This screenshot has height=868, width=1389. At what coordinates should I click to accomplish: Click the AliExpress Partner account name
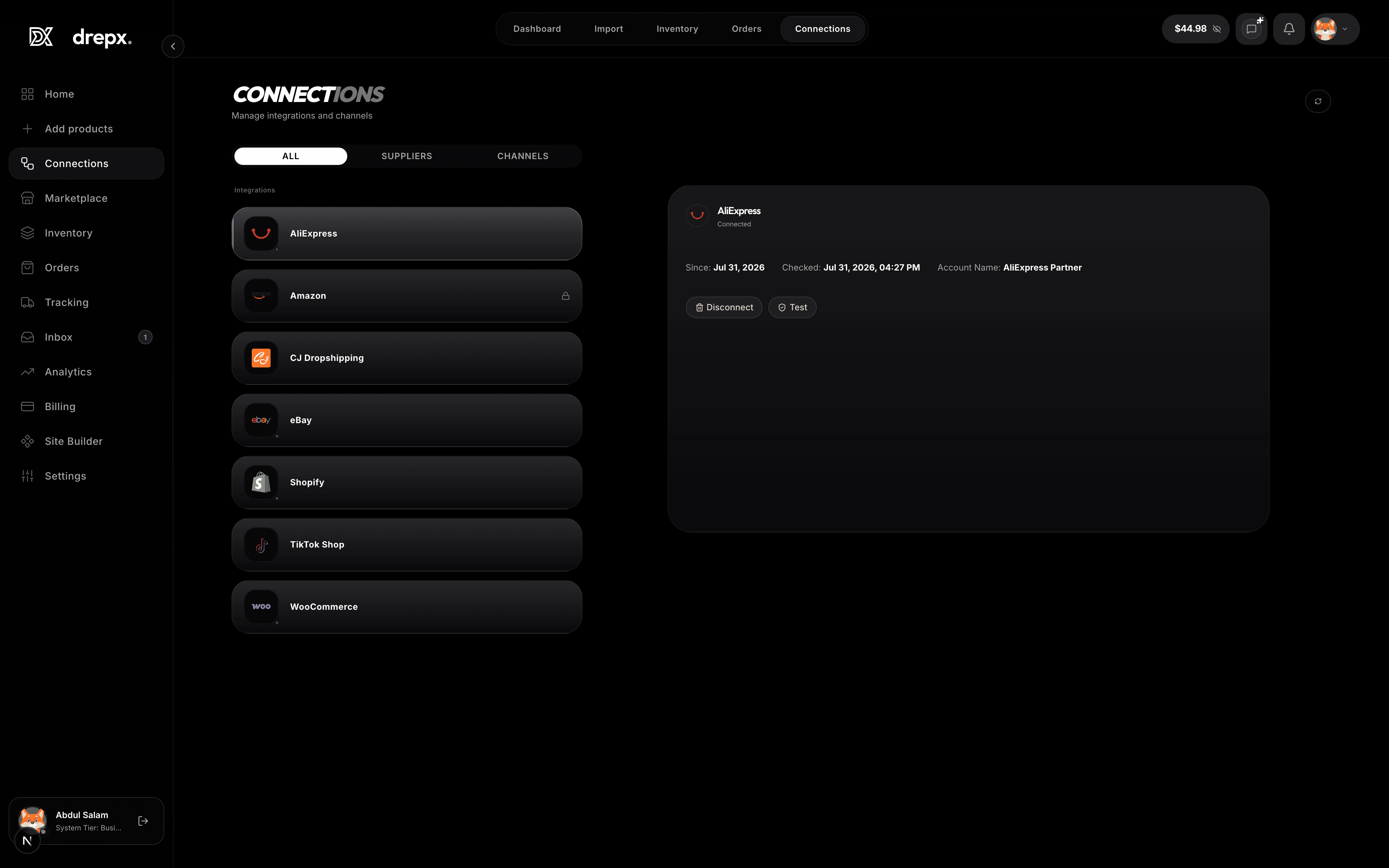(1042, 268)
